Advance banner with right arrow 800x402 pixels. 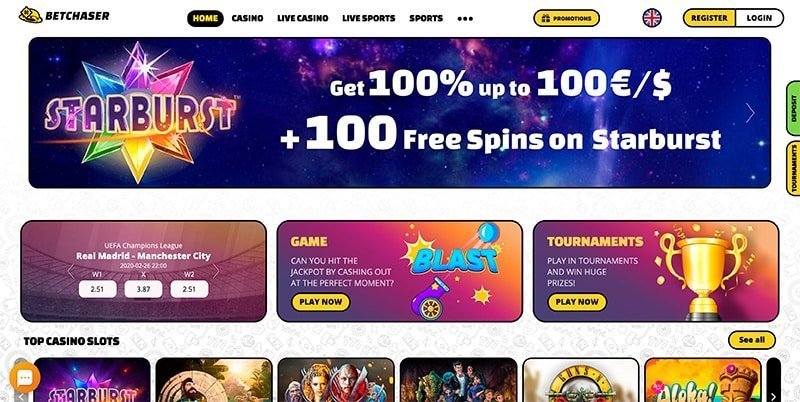pyautogui.click(x=749, y=113)
